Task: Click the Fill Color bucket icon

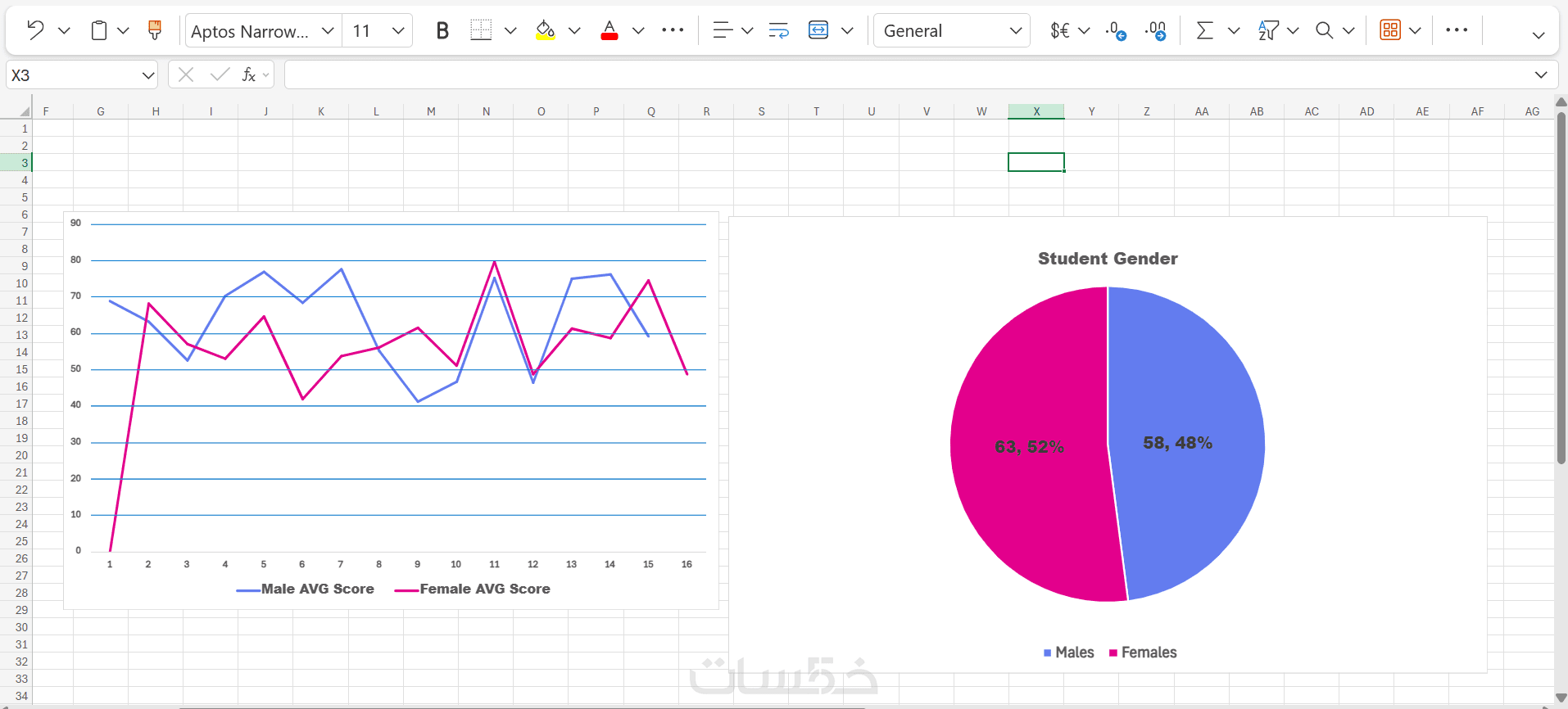Action: (545, 30)
